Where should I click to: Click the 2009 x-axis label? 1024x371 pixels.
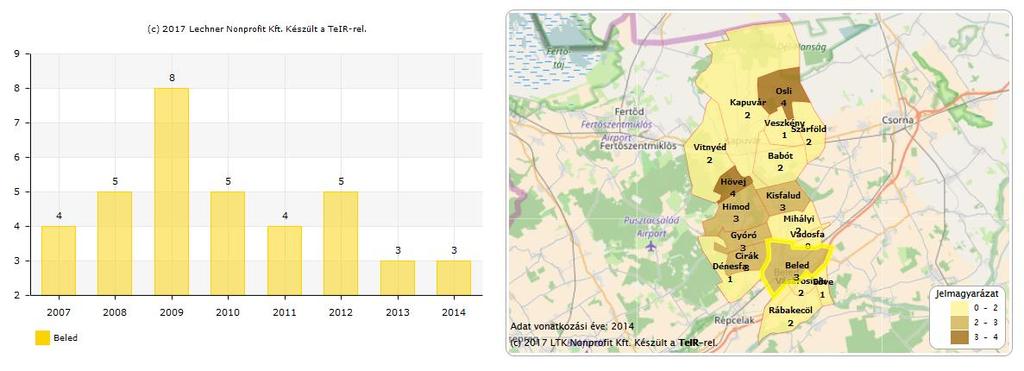171,312
